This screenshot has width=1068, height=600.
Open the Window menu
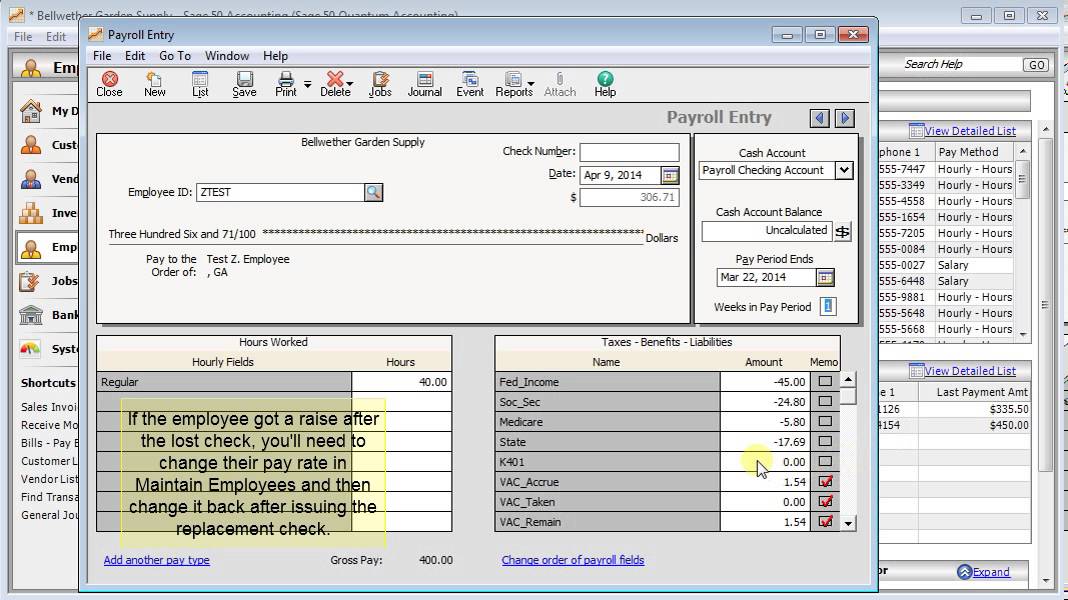pos(227,56)
